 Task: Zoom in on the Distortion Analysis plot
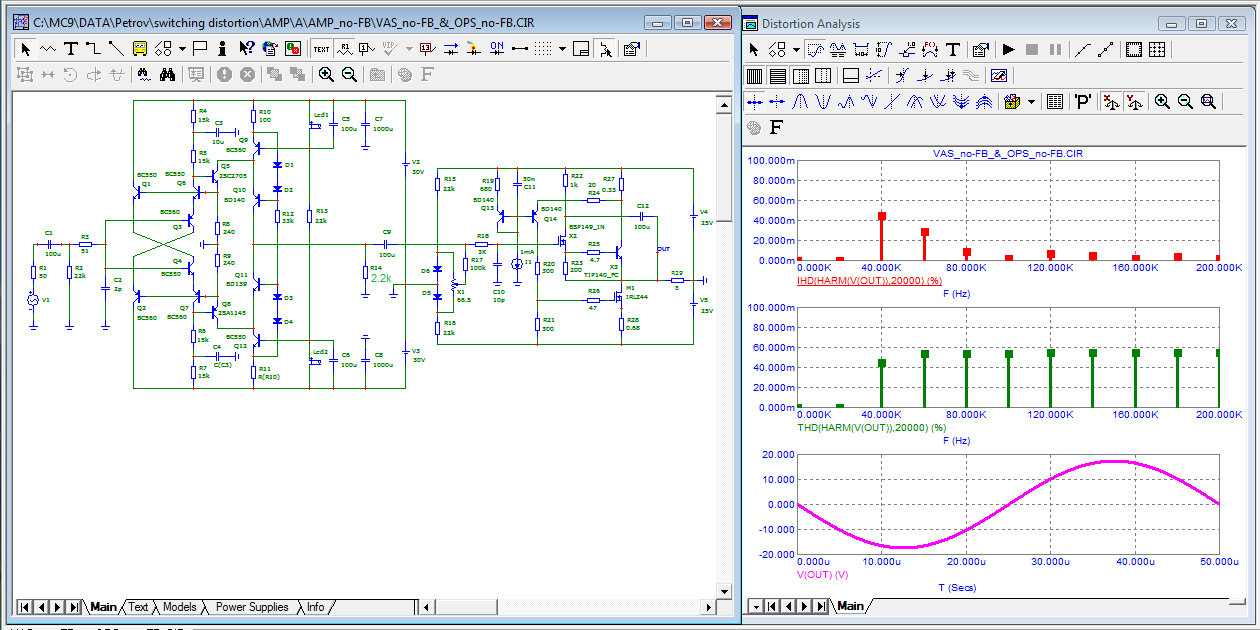1162,101
